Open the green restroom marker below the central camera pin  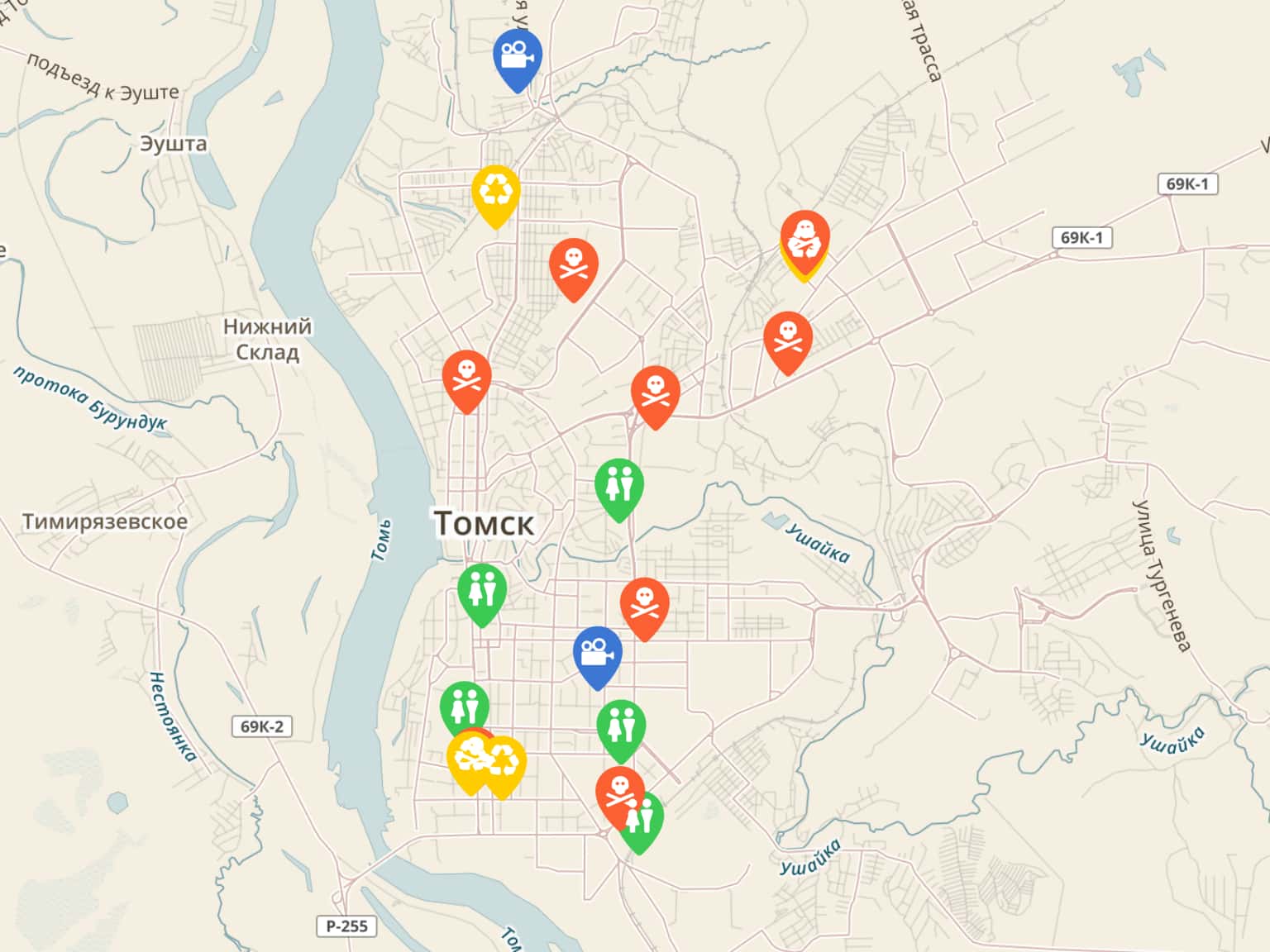(621, 727)
